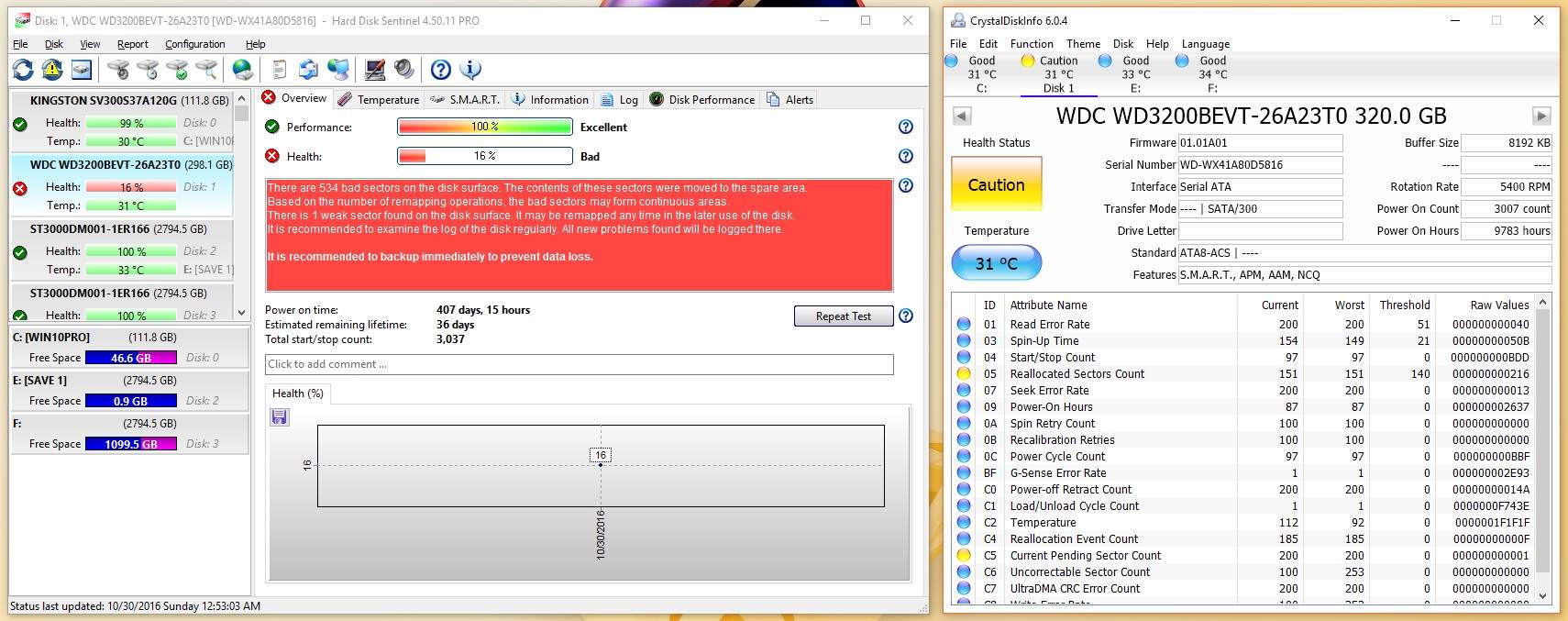Click yellow status circle for Reallocated Sectors Count
This screenshot has height=621, width=1568.
964,373
